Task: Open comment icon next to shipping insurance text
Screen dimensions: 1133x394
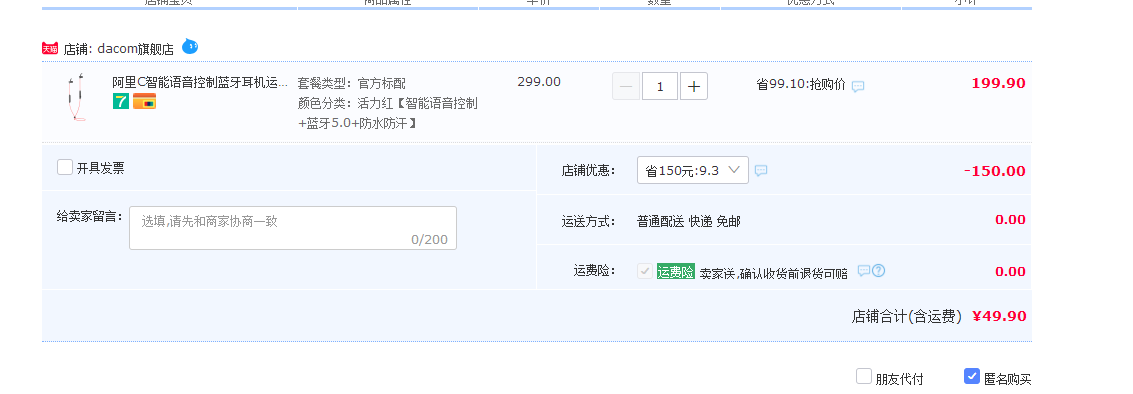Action: point(863,270)
